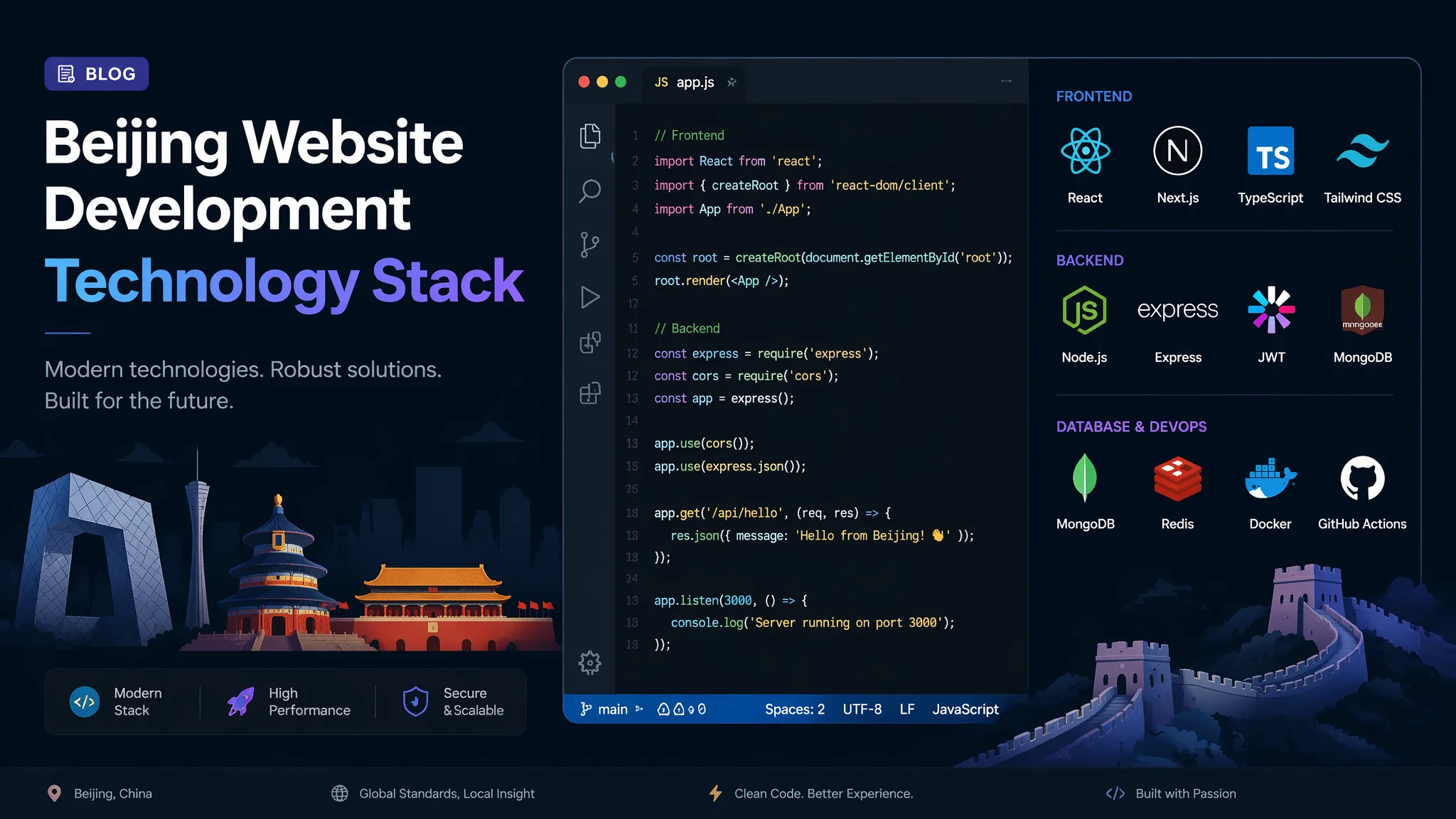1456x819 pixels.
Task: Click the 'app.use(express.json());' line
Action: pos(730,467)
